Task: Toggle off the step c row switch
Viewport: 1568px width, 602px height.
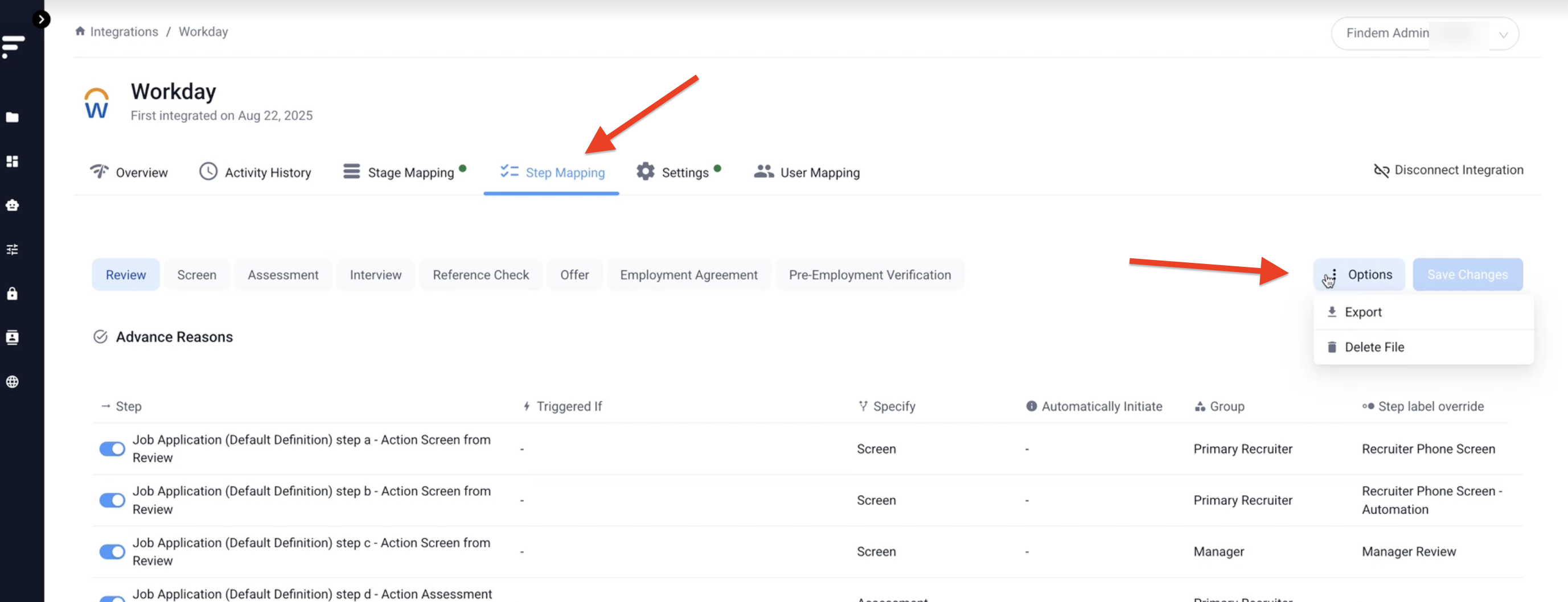Action: pos(112,551)
